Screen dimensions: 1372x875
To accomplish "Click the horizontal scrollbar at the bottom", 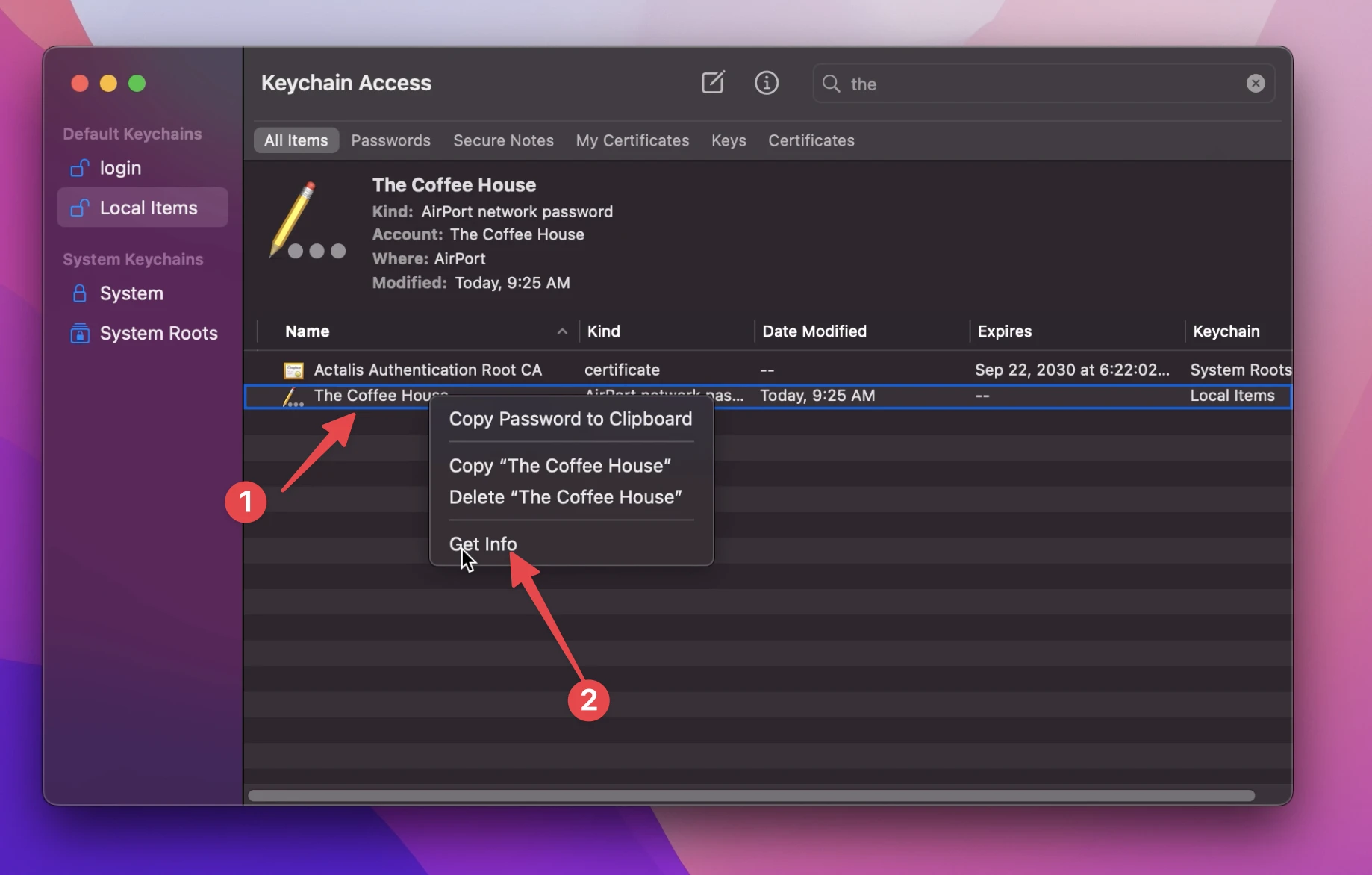I will point(750,796).
